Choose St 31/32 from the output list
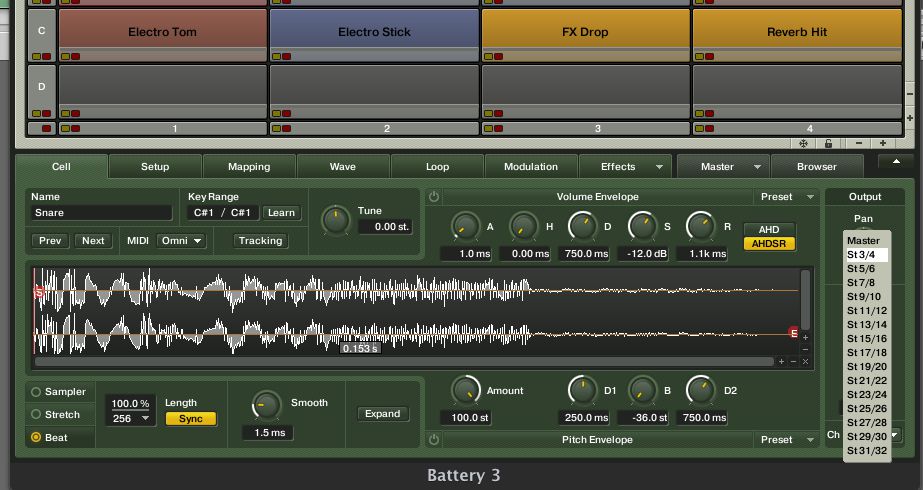The width and height of the screenshot is (923, 490). [x=866, y=451]
